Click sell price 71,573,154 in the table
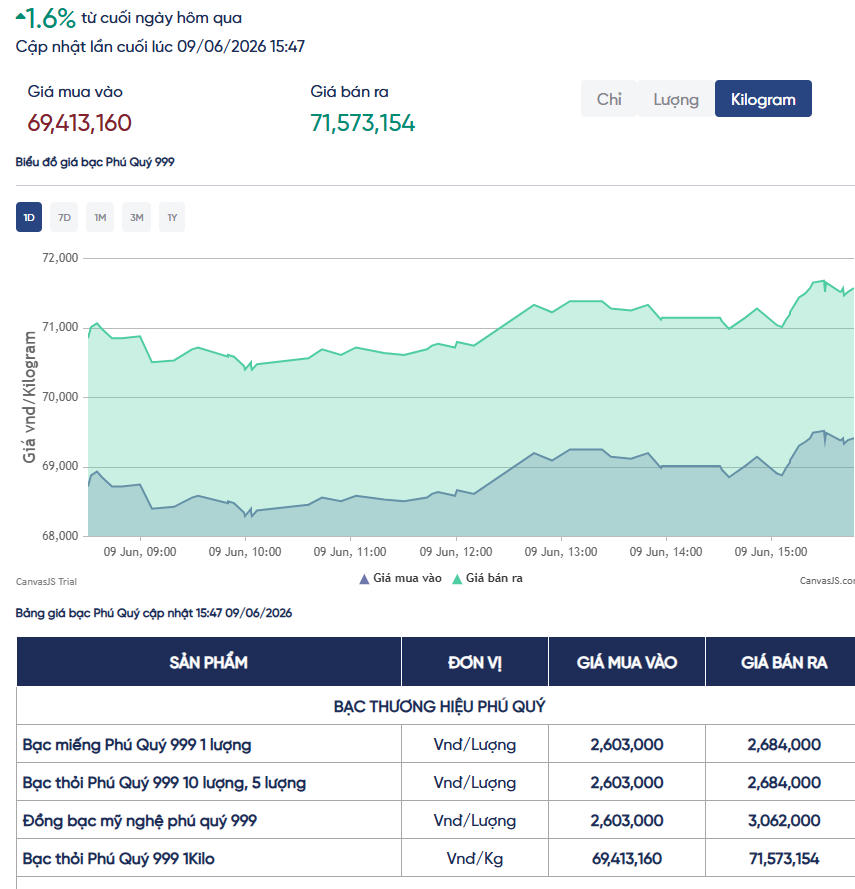The image size is (855, 889). [784, 858]
